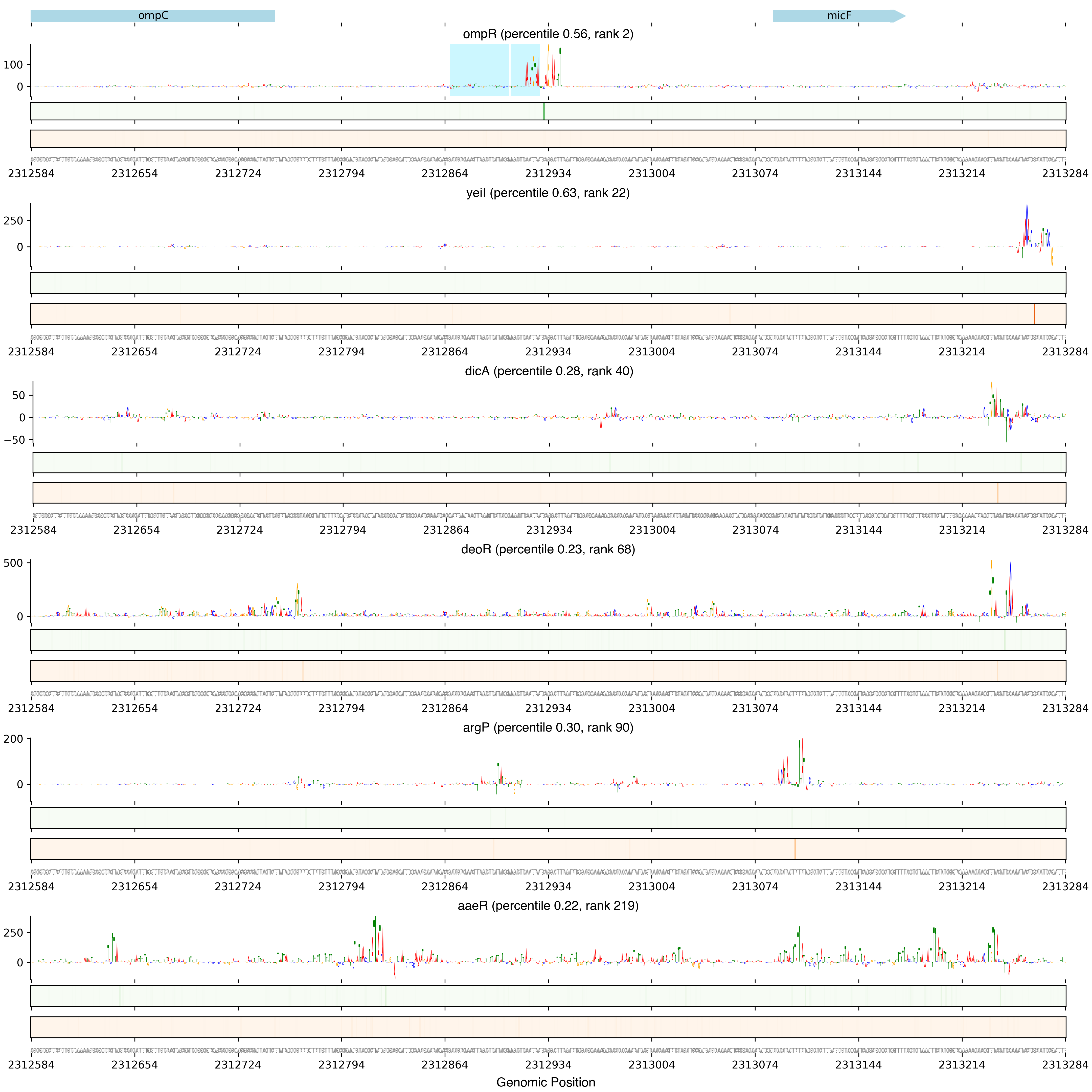Click the Genomic Position axis label
1092x1092 pixels.
(x=545, y=1082)
